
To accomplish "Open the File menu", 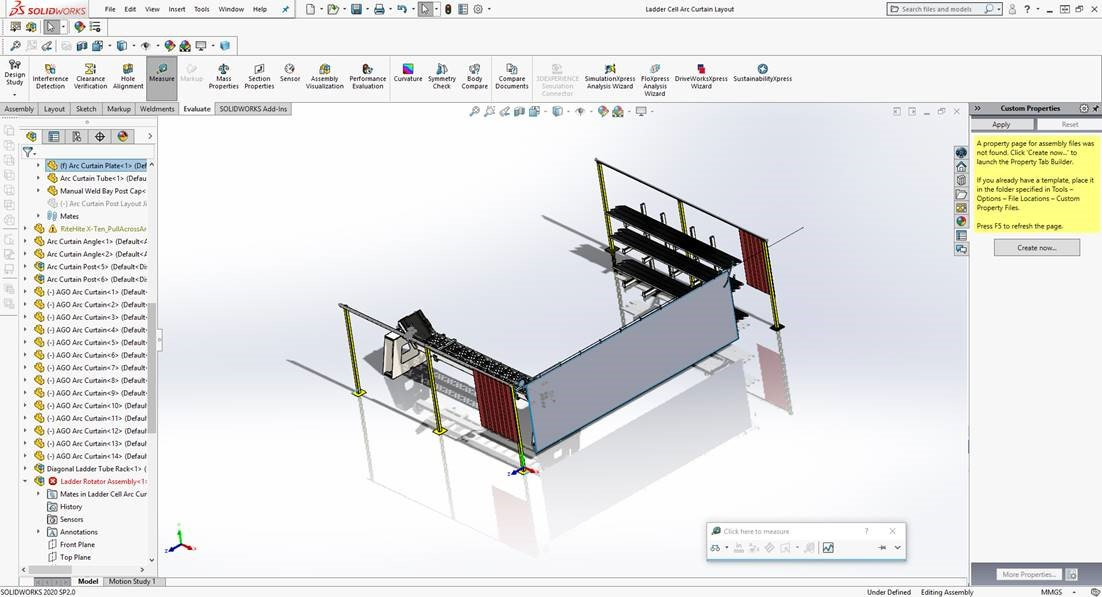I will click(x=110, y=9).
